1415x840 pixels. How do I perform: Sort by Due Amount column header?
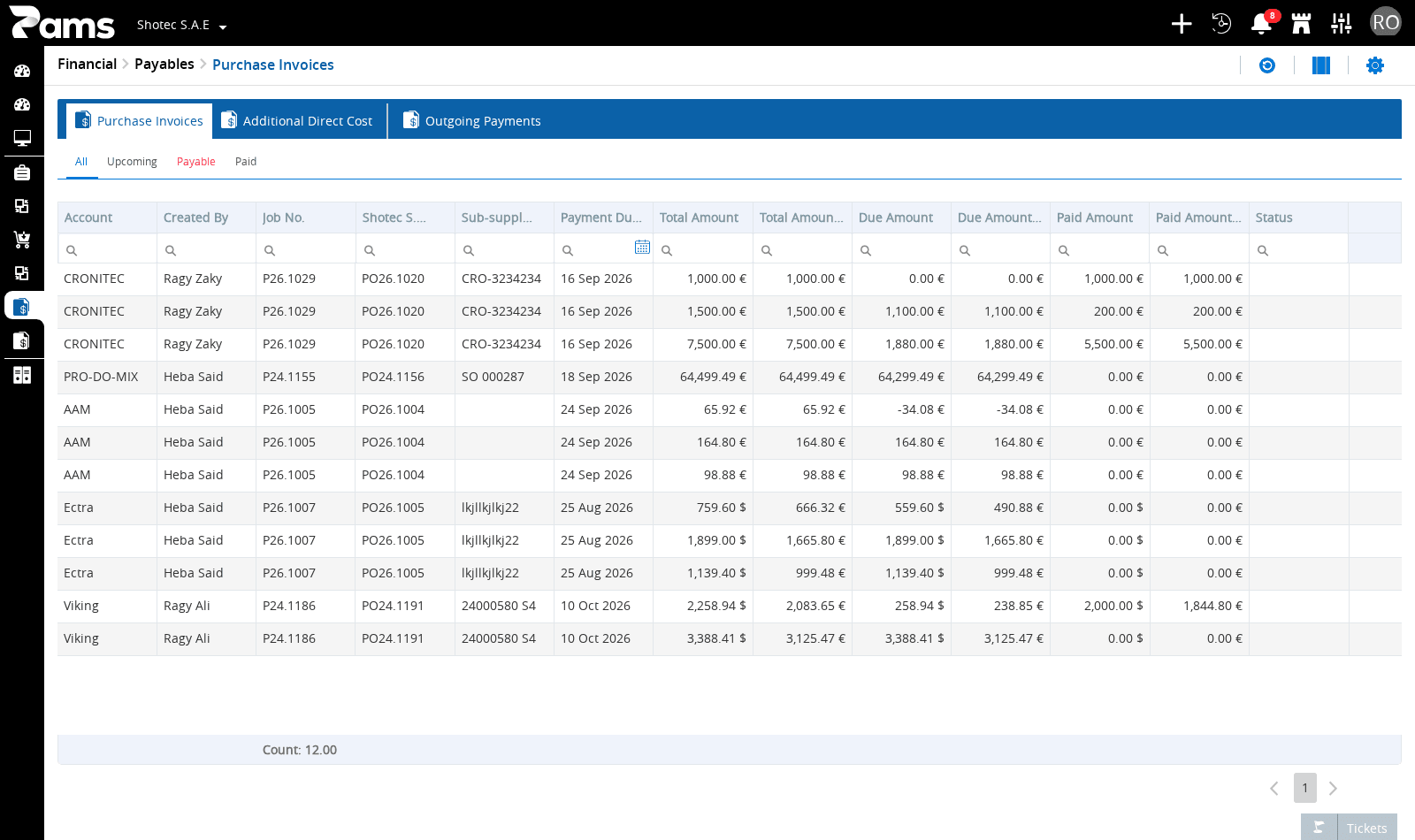tap(901, 218)
